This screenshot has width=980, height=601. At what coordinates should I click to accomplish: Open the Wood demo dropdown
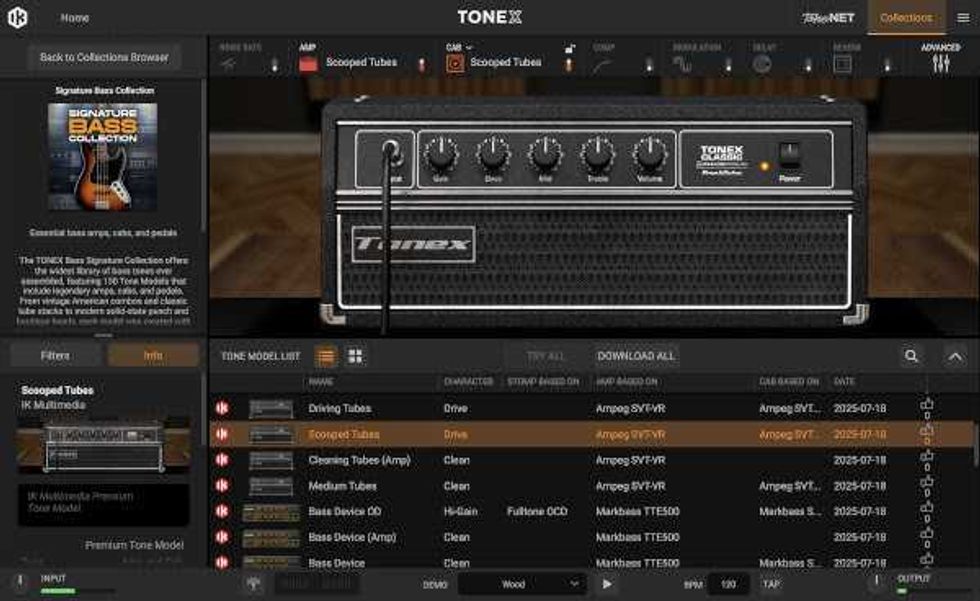(527, 584)
